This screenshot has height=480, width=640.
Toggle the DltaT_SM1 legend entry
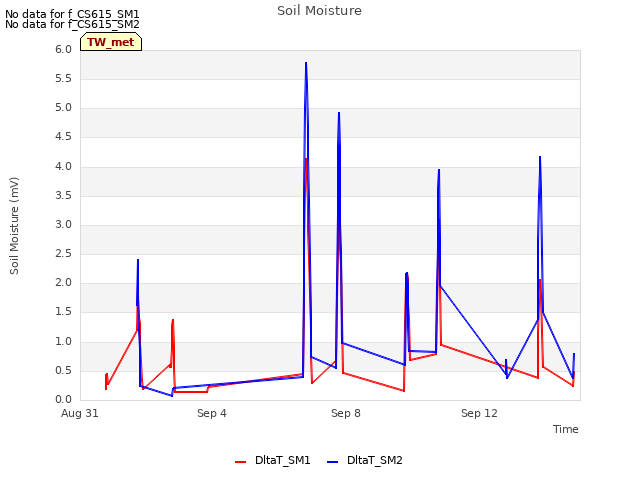coord(273,460)
